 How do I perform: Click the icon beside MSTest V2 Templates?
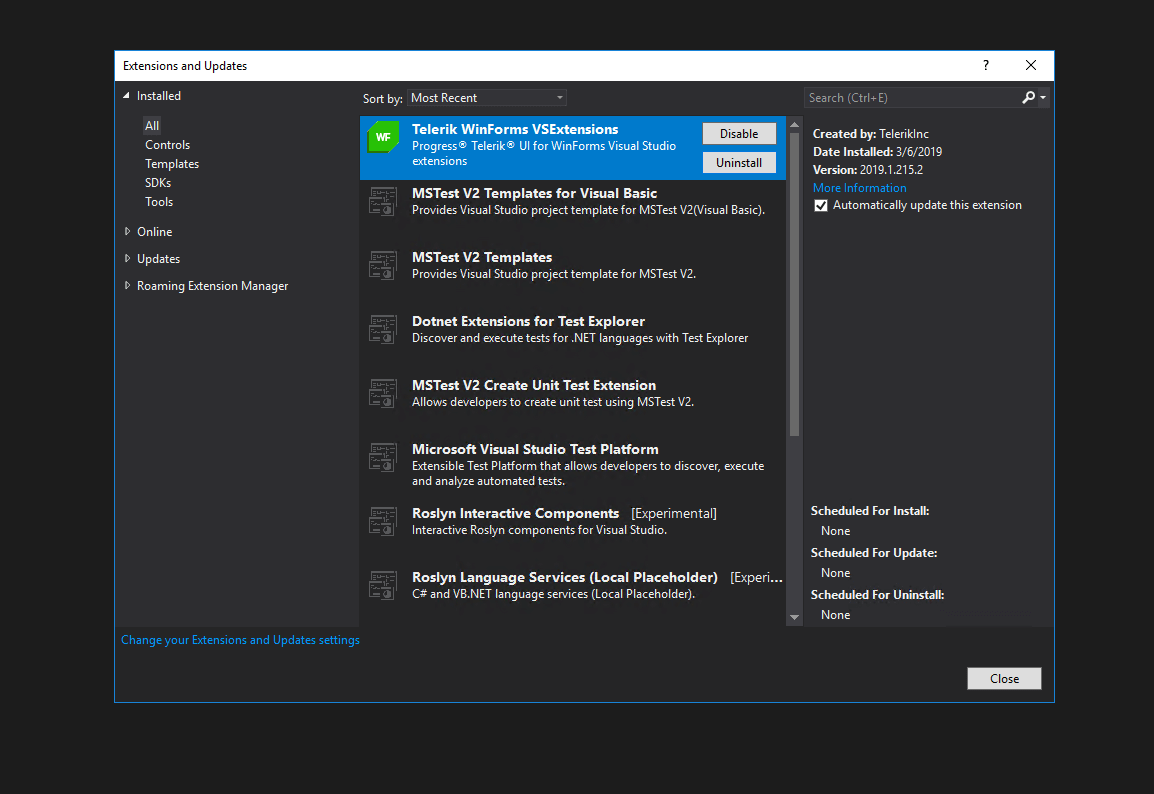(x=383, y=265)
